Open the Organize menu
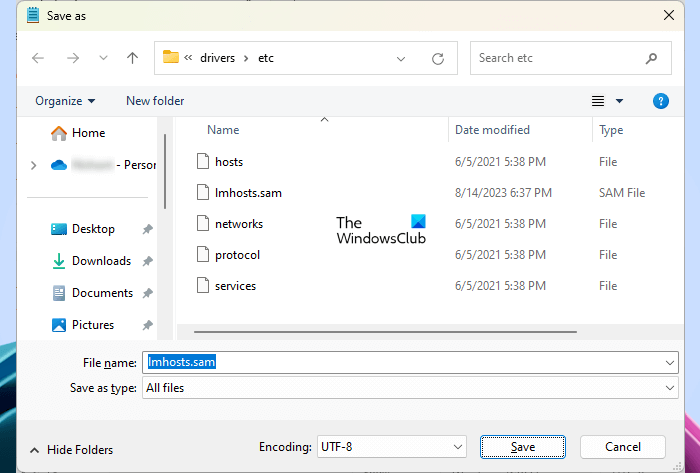This screenshot has width=700, height=473. click(x=65, y=101)
